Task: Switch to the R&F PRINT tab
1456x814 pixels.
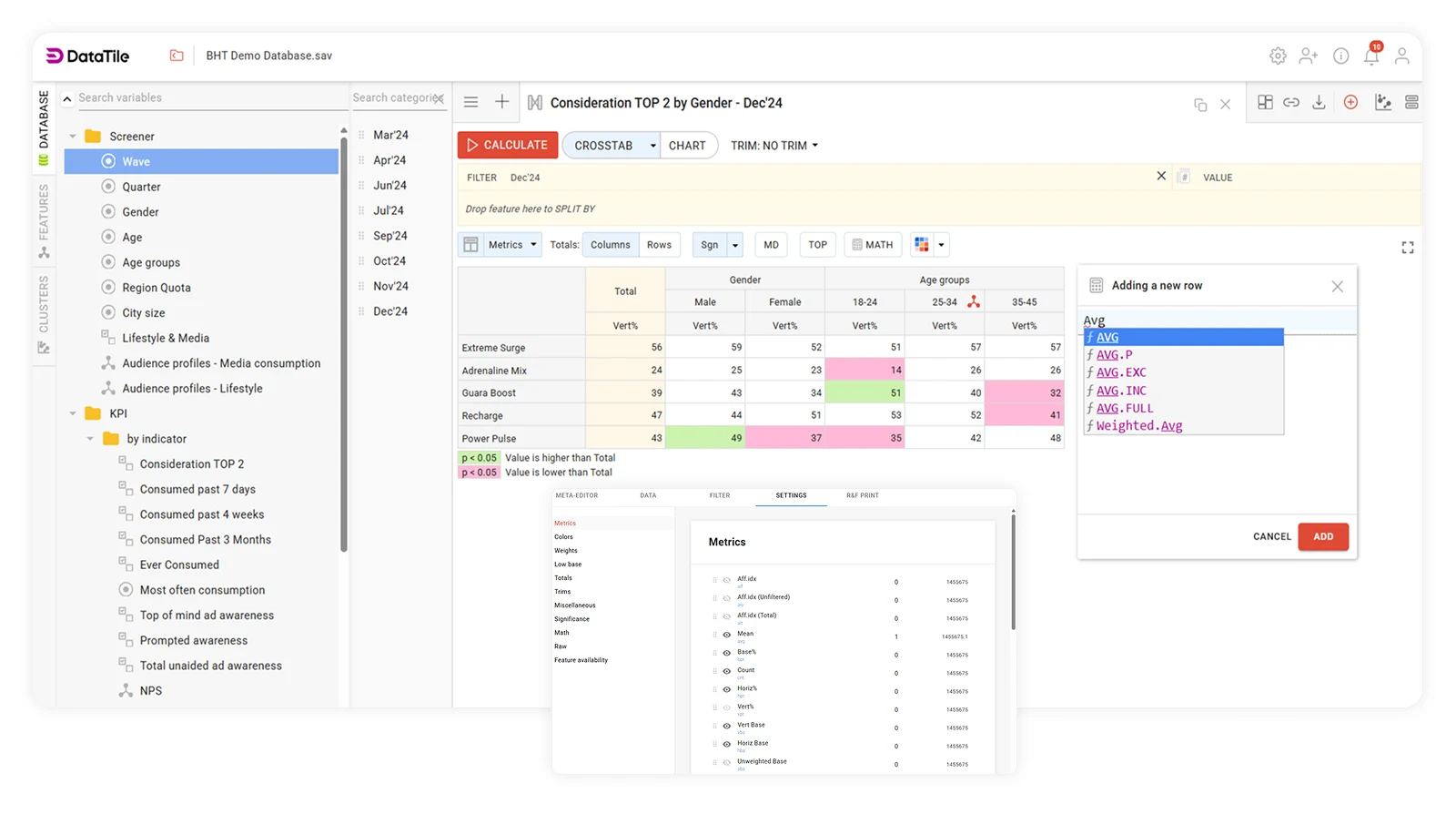Action: point(863,495)
